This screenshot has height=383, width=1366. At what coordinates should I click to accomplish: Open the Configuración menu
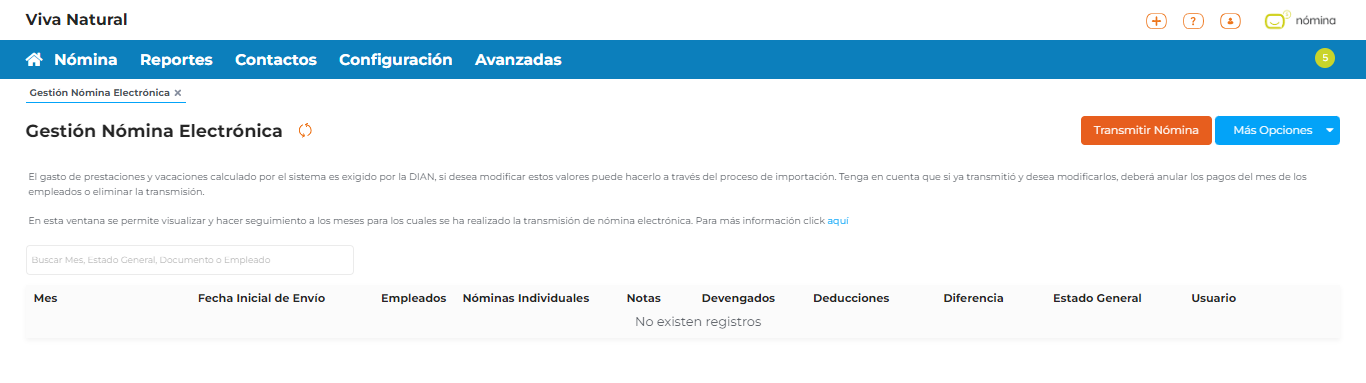click(x=396, y=60)
